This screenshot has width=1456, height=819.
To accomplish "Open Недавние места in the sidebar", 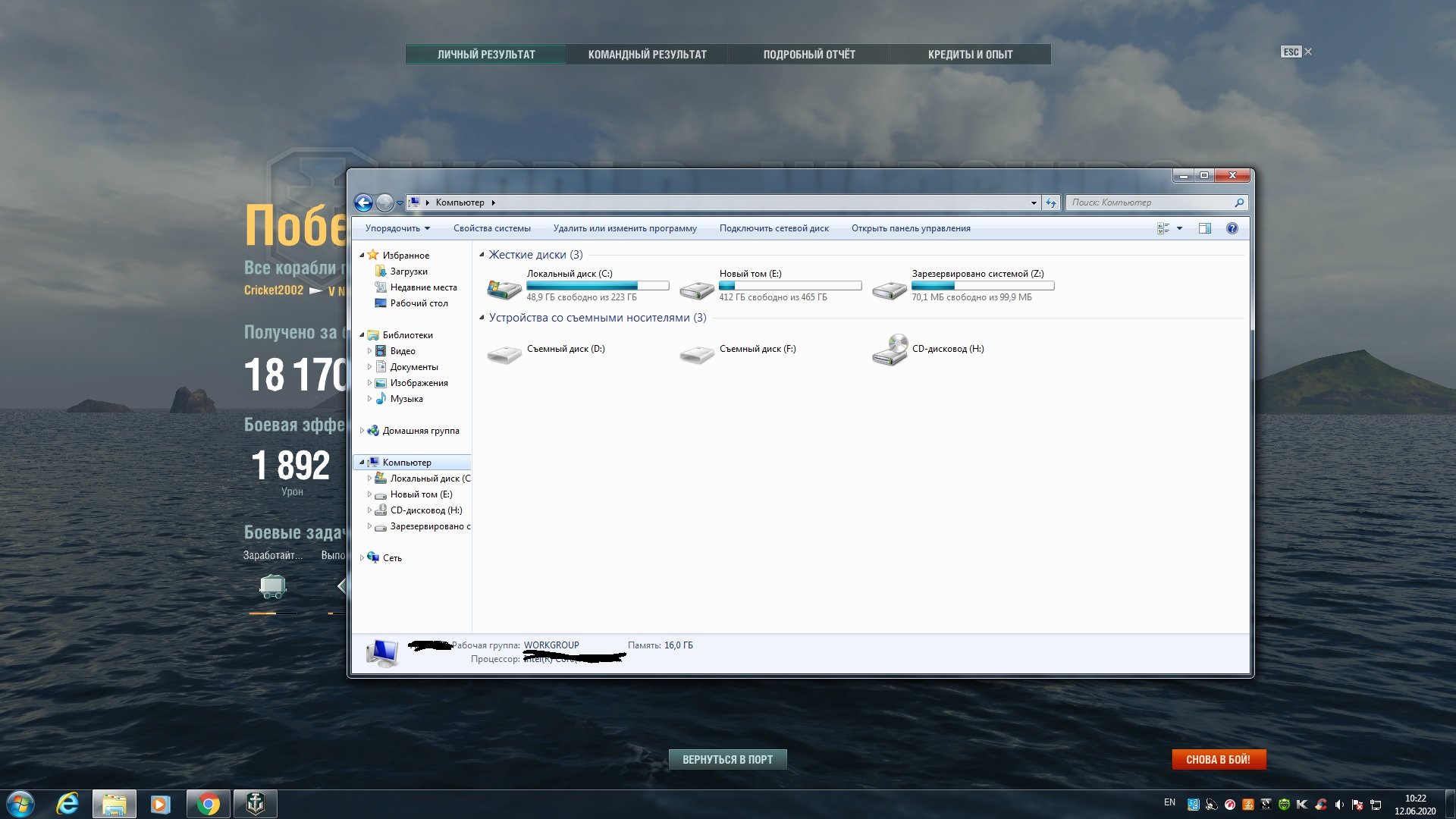I will pos(423,287).
